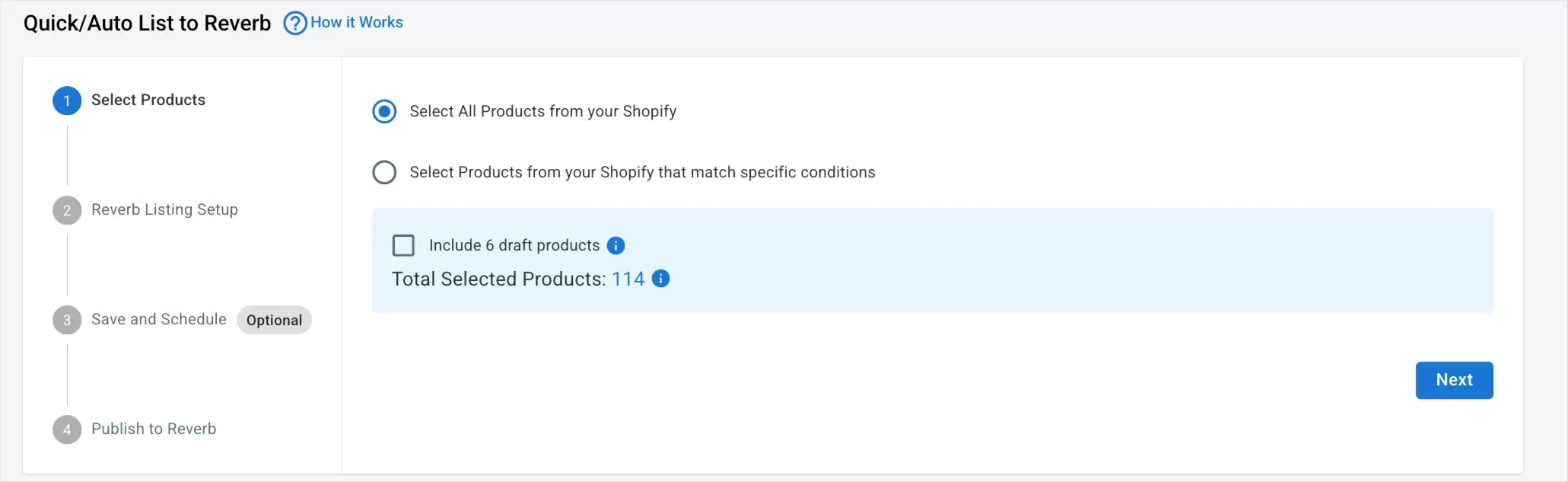Open the Save and Schedule step

[x=158, y=319]
